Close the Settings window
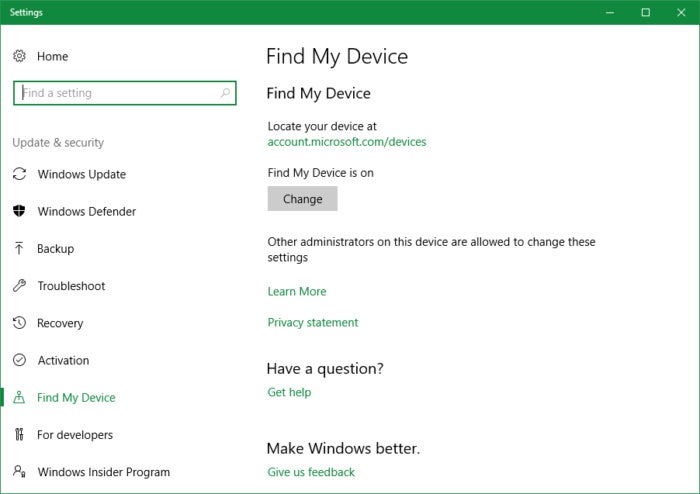This screenshot has width=700, height=494. point(681,12)
